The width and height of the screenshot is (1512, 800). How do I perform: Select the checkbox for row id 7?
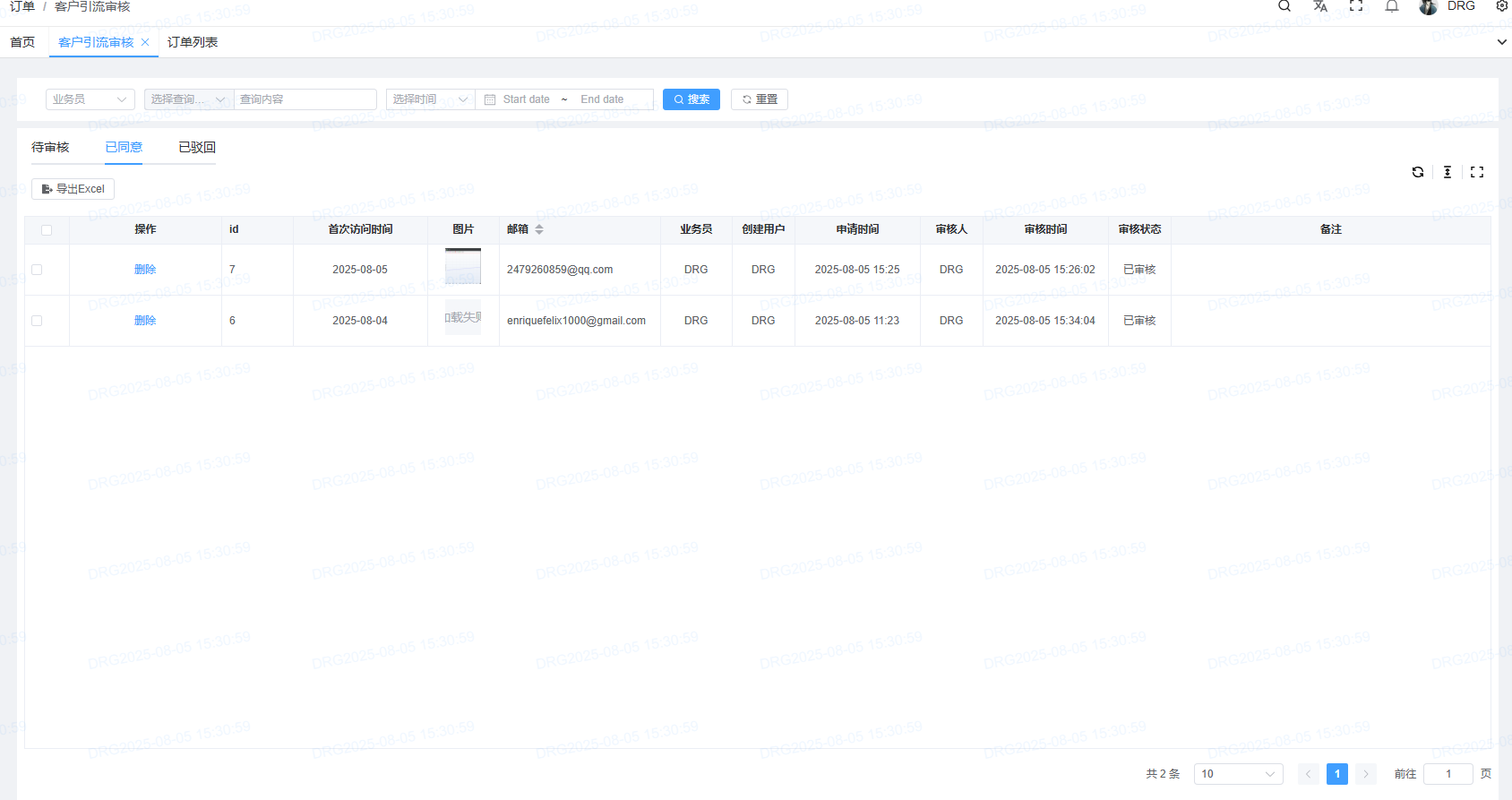coord(37,270)
